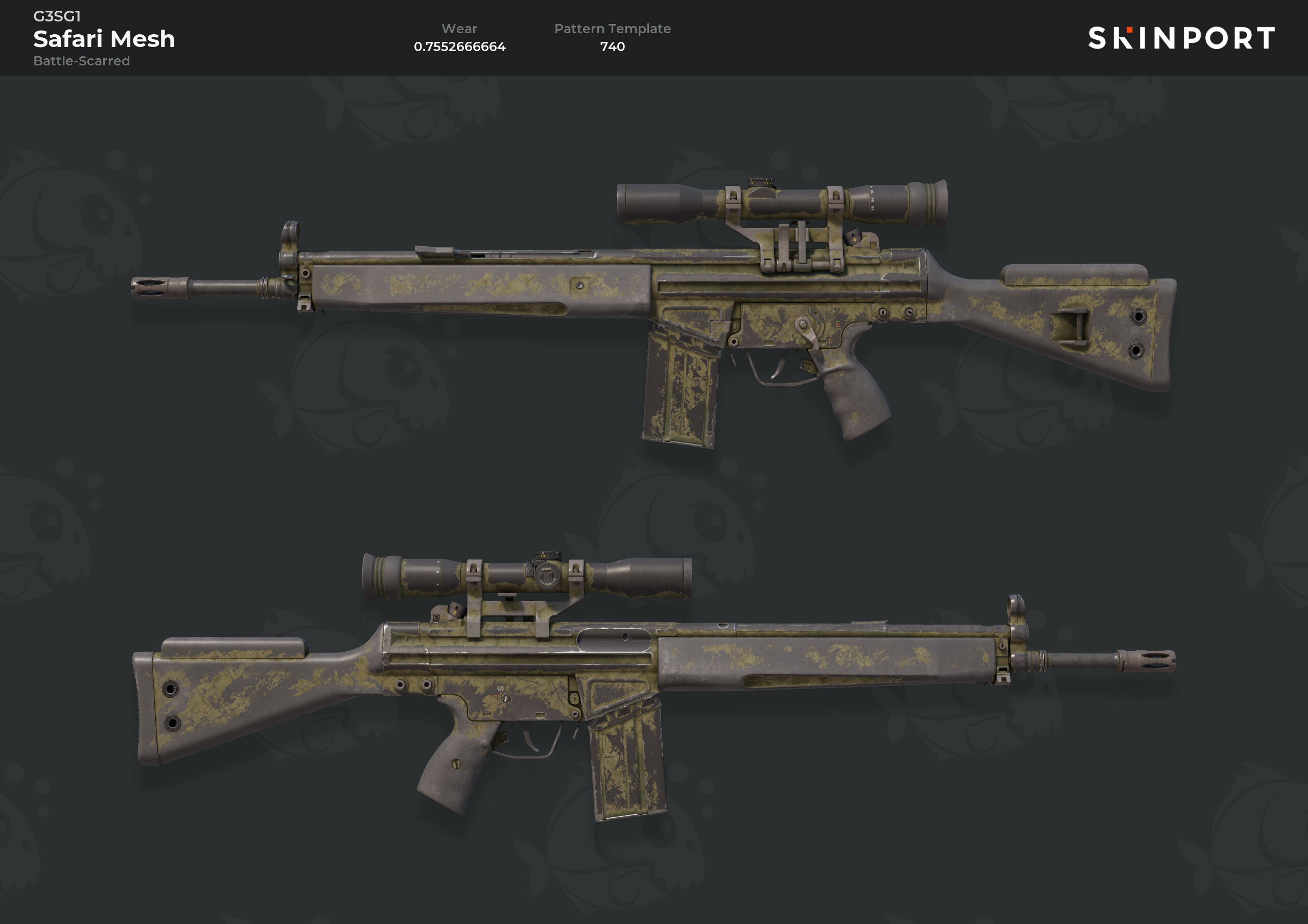Click the bottom rifle's scope
Viewport: 1308px width, 924px height.
click(x=527, y=577)
